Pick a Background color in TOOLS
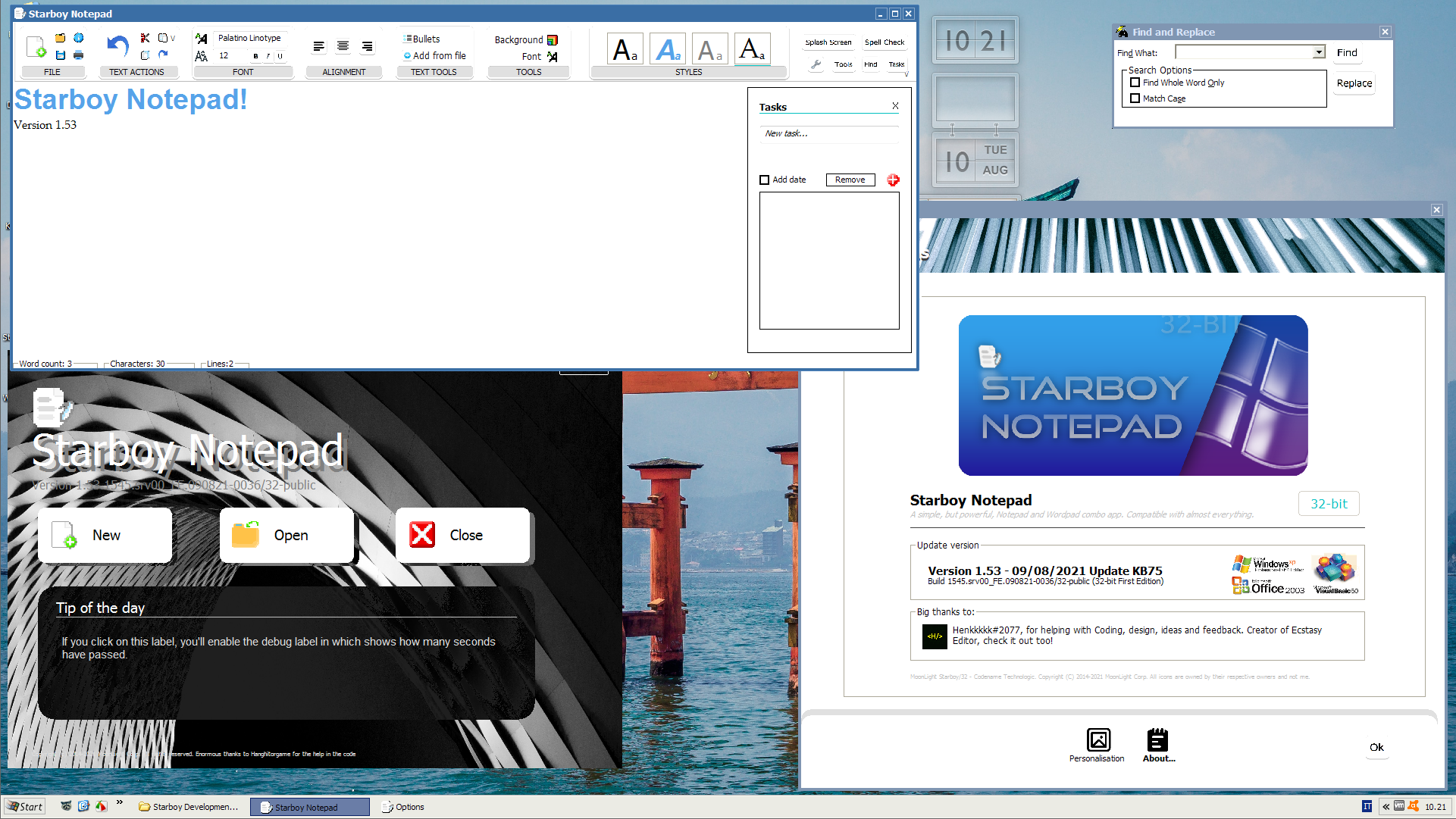 click(553, 39)
